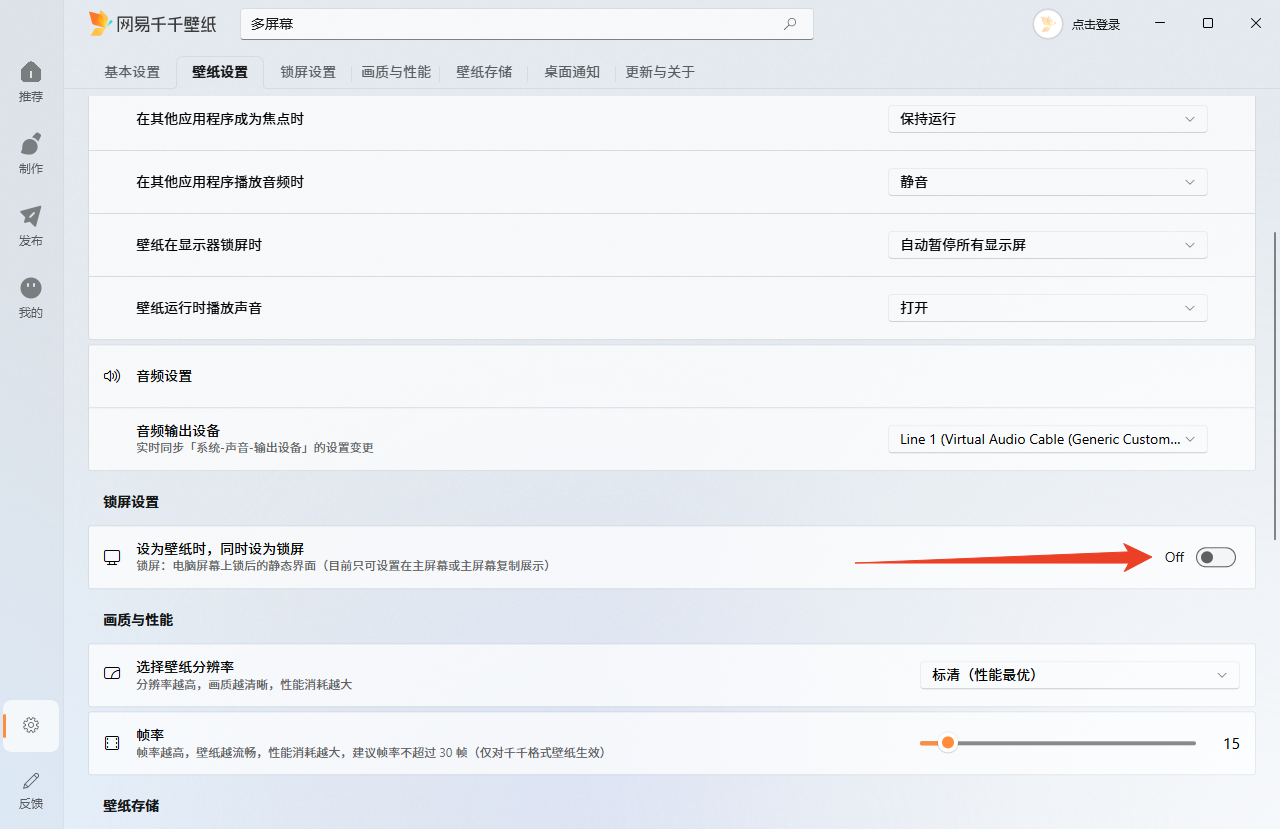Click the 音频设置 speaker icon
The width and height of the screenshot is (1280, 829).
[x=111, y=375]
